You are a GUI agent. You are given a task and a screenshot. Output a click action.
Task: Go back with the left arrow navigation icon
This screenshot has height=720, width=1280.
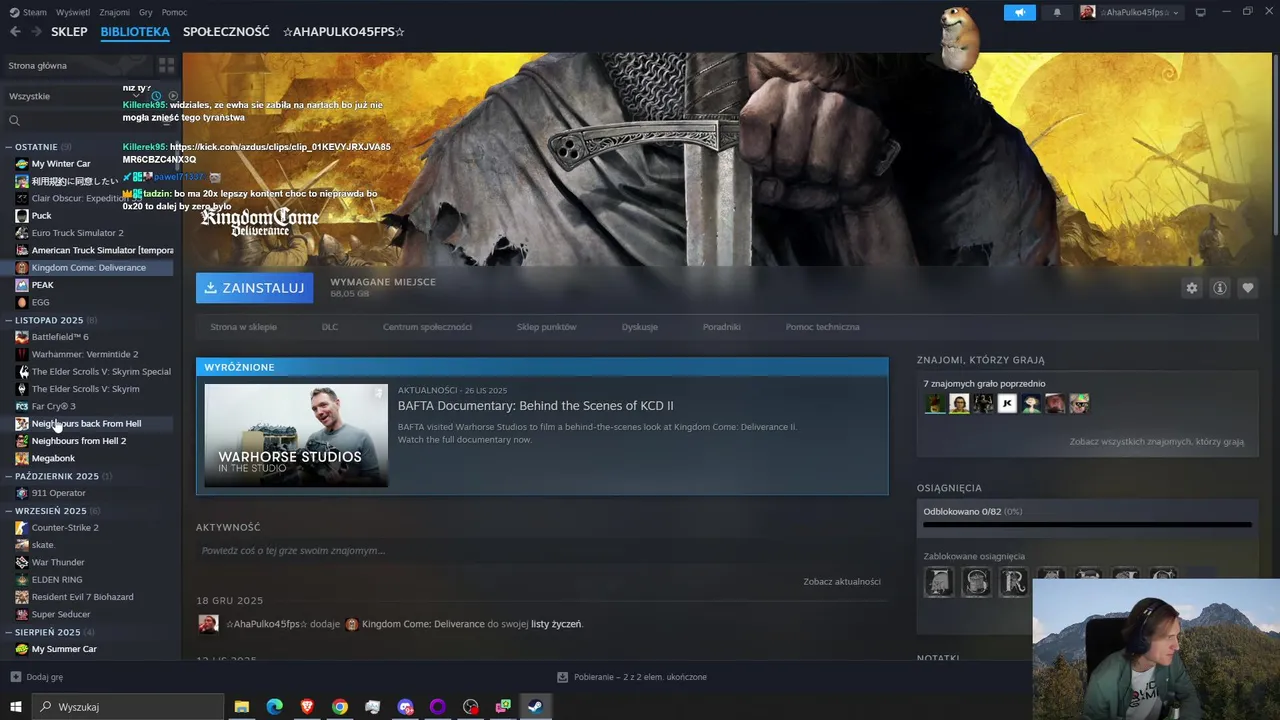tap(14, 32)
